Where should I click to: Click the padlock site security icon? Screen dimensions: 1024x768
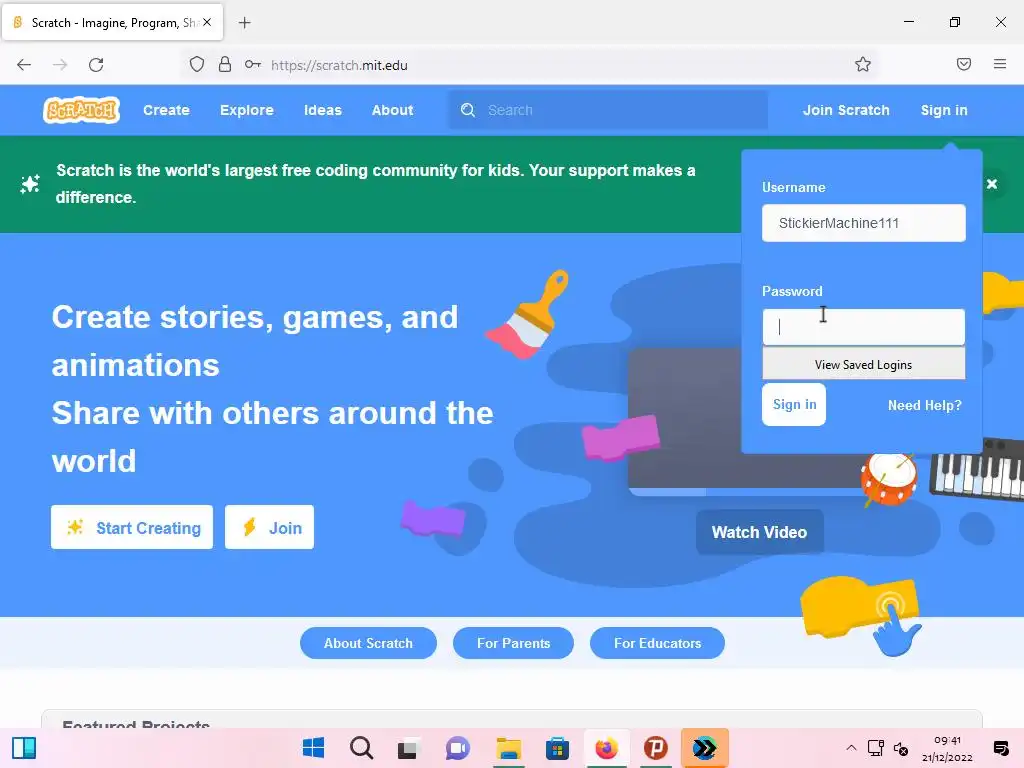[x=225, y=65]
